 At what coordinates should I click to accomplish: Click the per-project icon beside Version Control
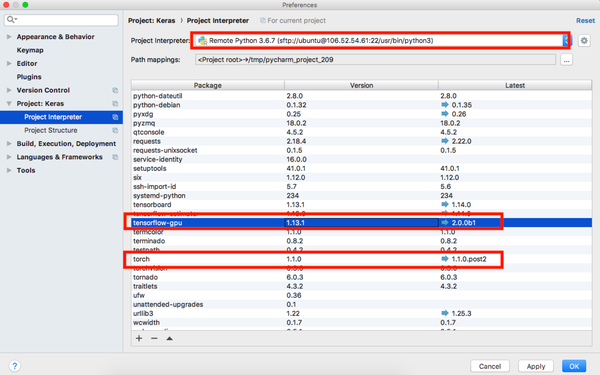click(115, 90)
